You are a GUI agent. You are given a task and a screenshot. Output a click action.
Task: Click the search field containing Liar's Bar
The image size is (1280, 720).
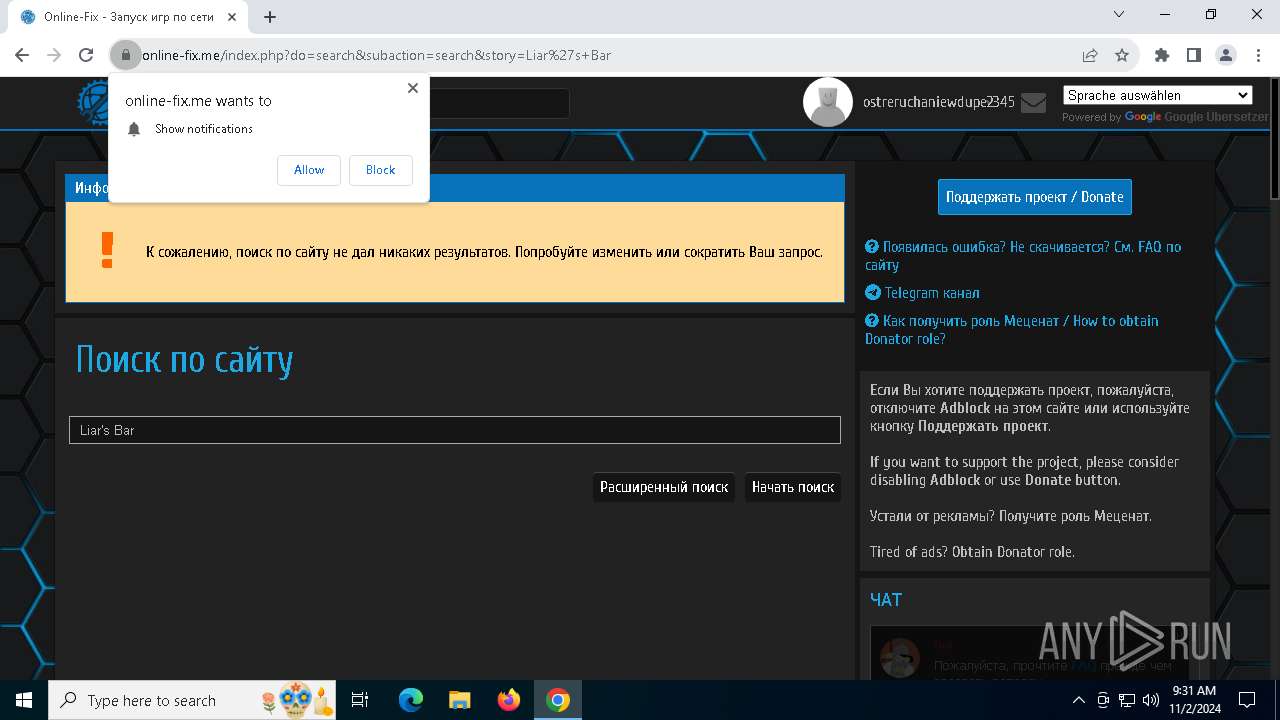click(x=455, y=430)
